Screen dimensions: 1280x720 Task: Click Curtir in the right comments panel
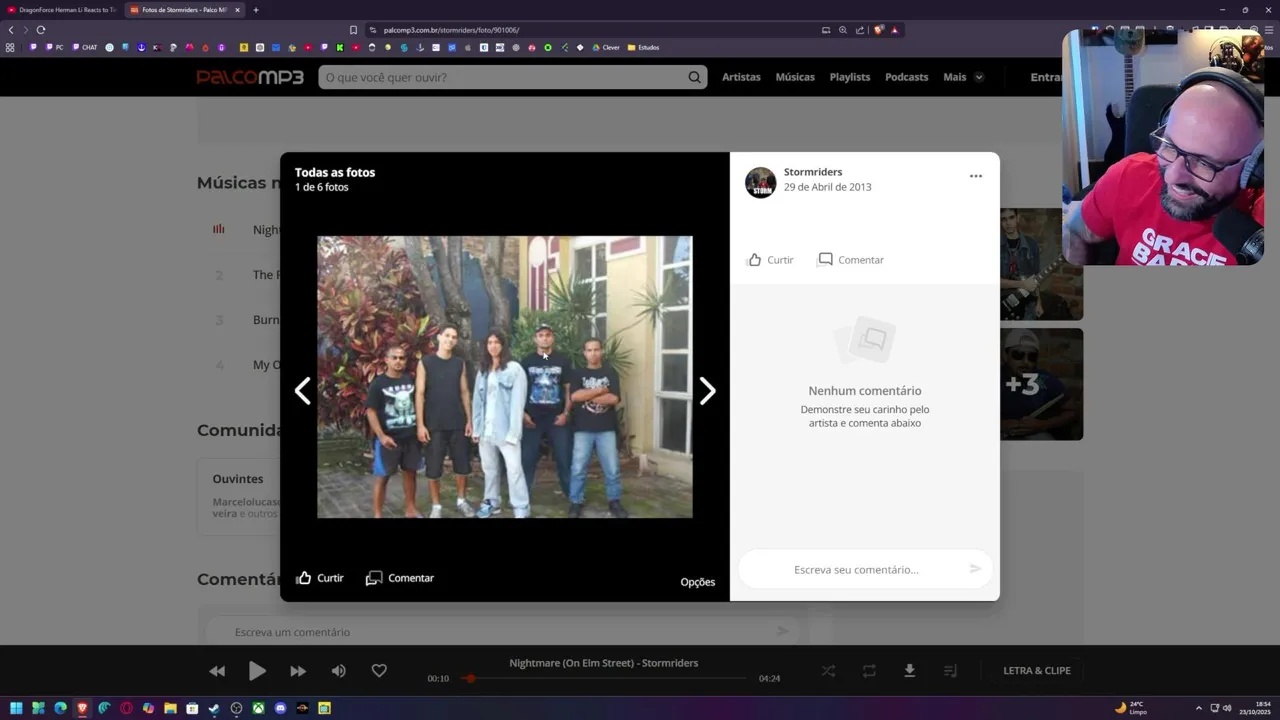tap(770, 260)
